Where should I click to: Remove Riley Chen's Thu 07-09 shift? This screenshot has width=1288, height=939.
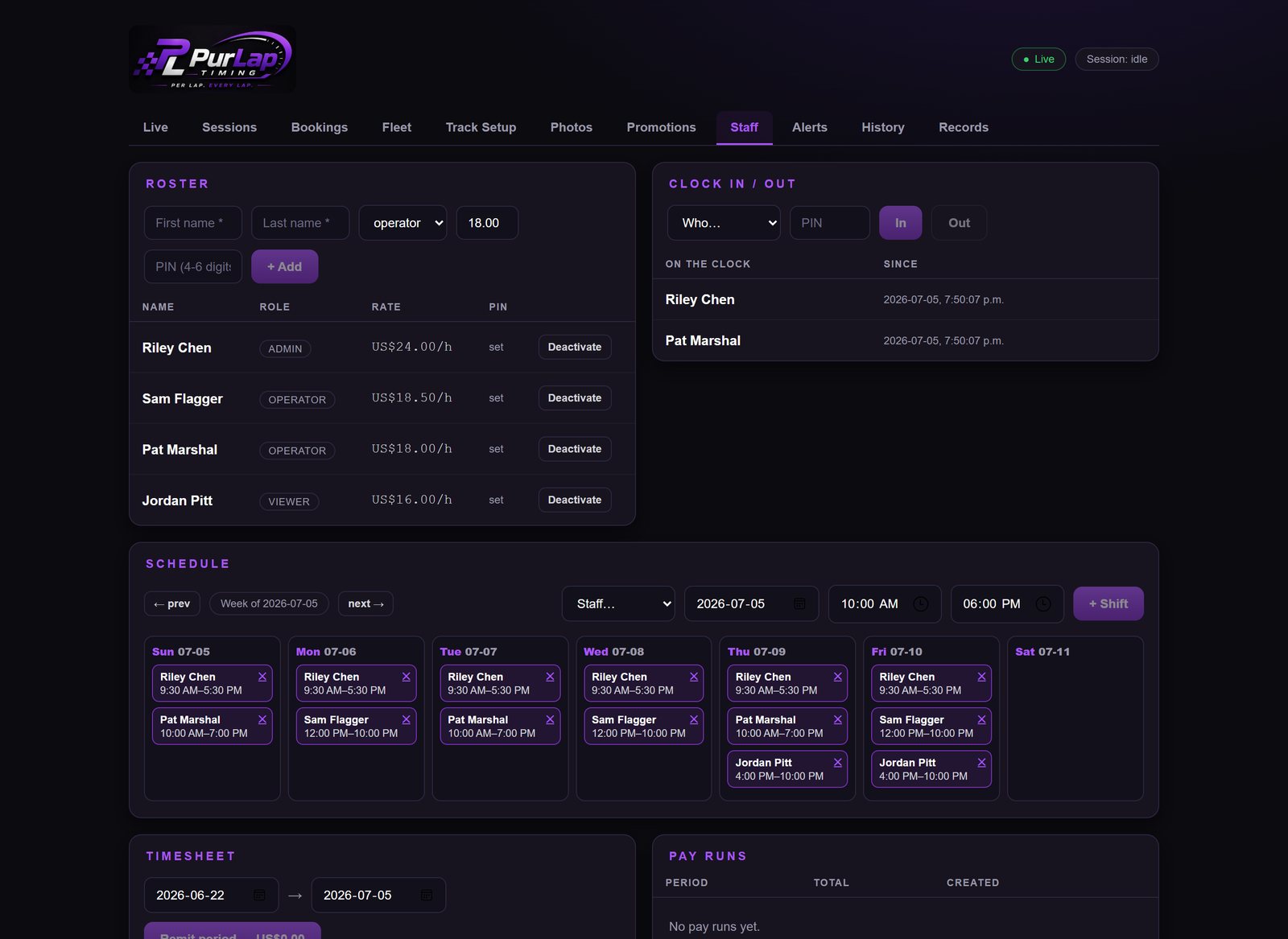point(838,677)
